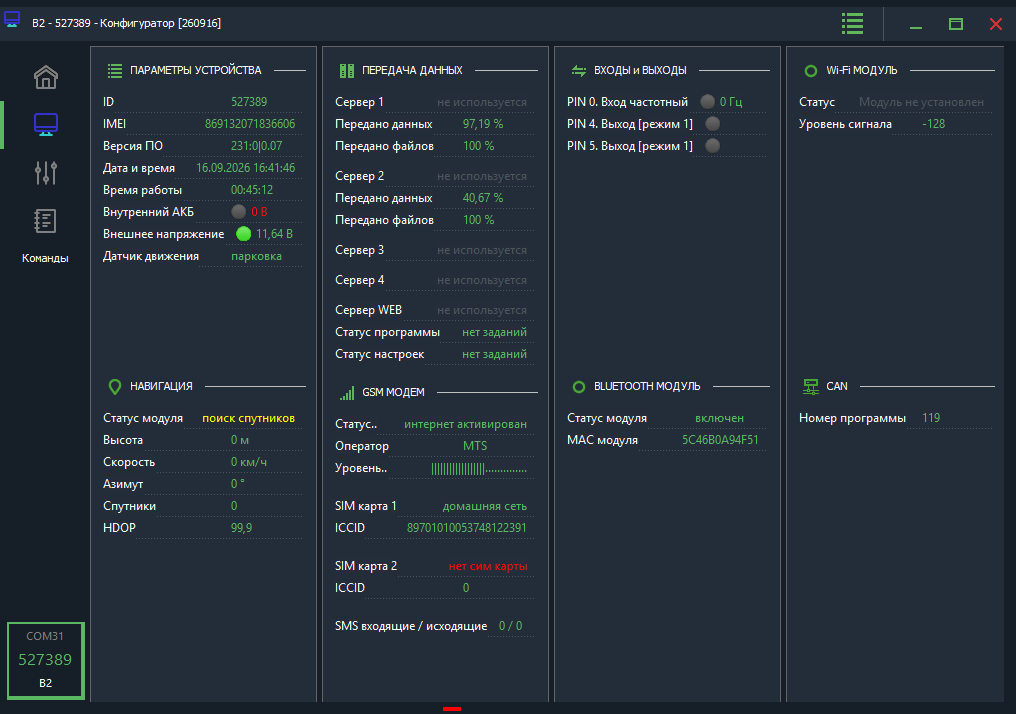Viewport: 1016px width, 714px height.
Task: Toggle the PIN 4 Выход indicator
Action: click(712, 124)
